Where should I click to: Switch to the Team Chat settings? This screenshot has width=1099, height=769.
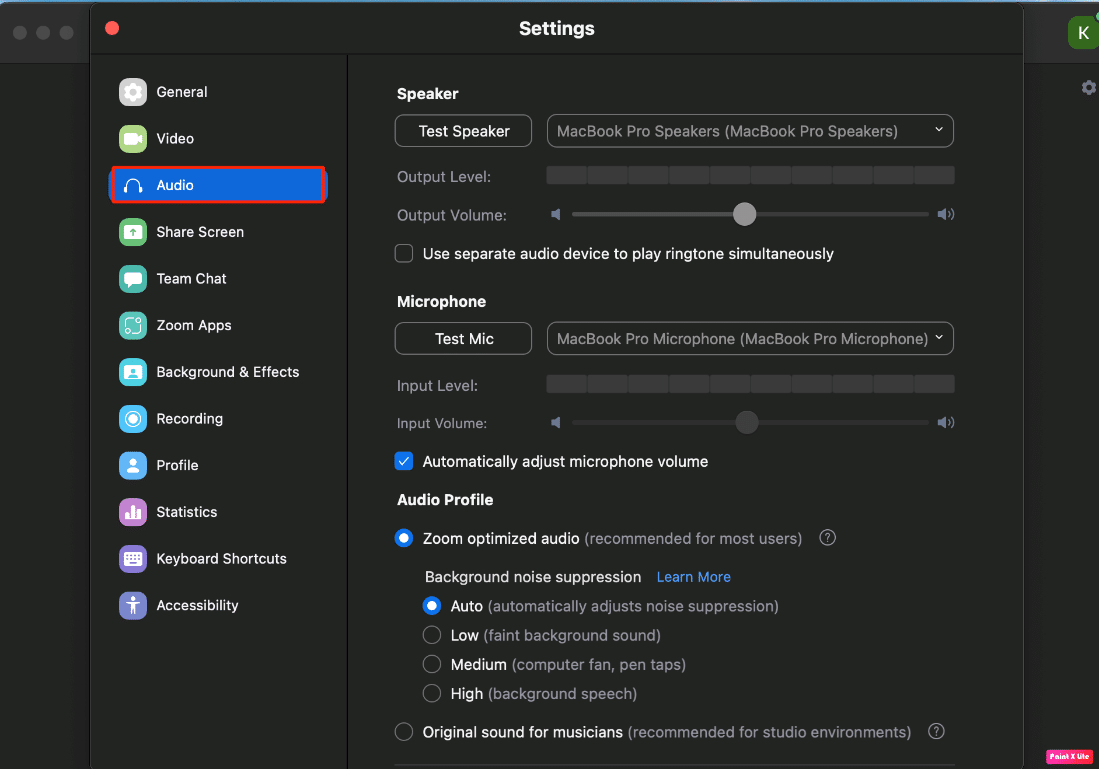click(219, 279)
